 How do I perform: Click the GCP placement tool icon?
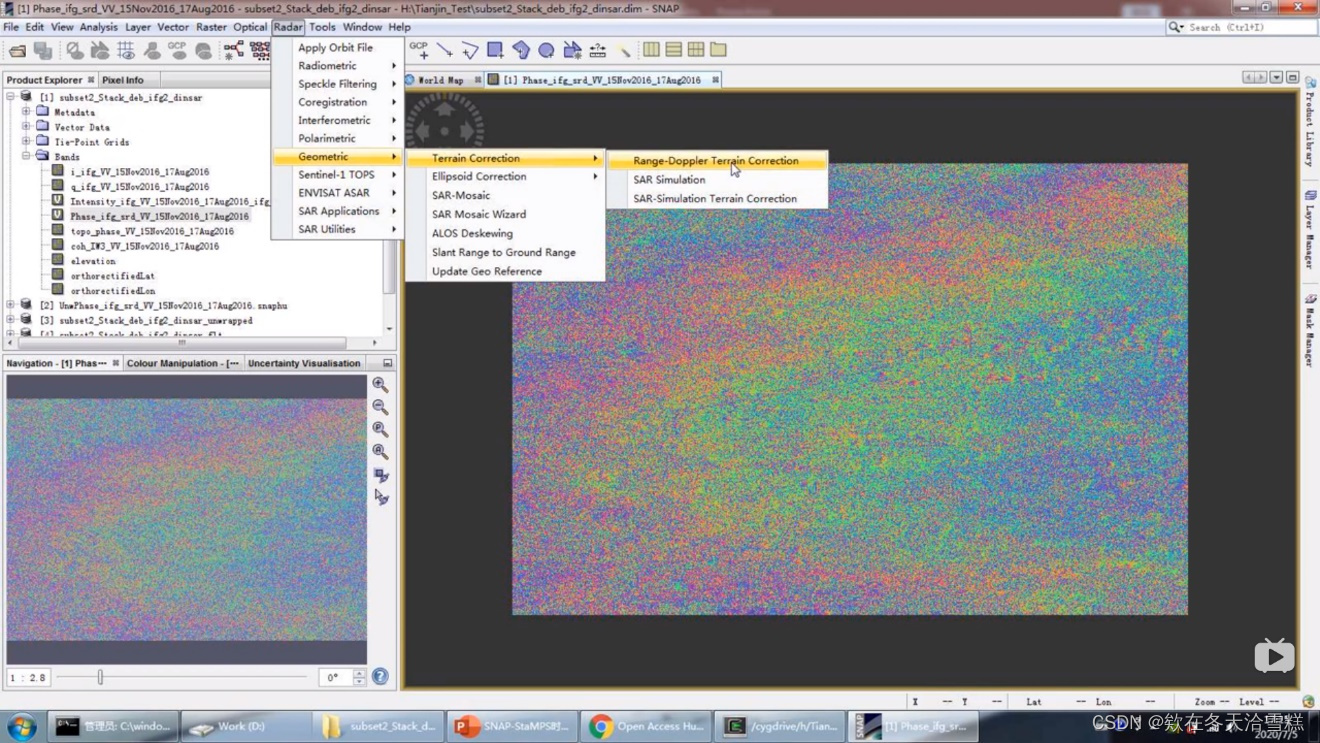pos(419,49)
